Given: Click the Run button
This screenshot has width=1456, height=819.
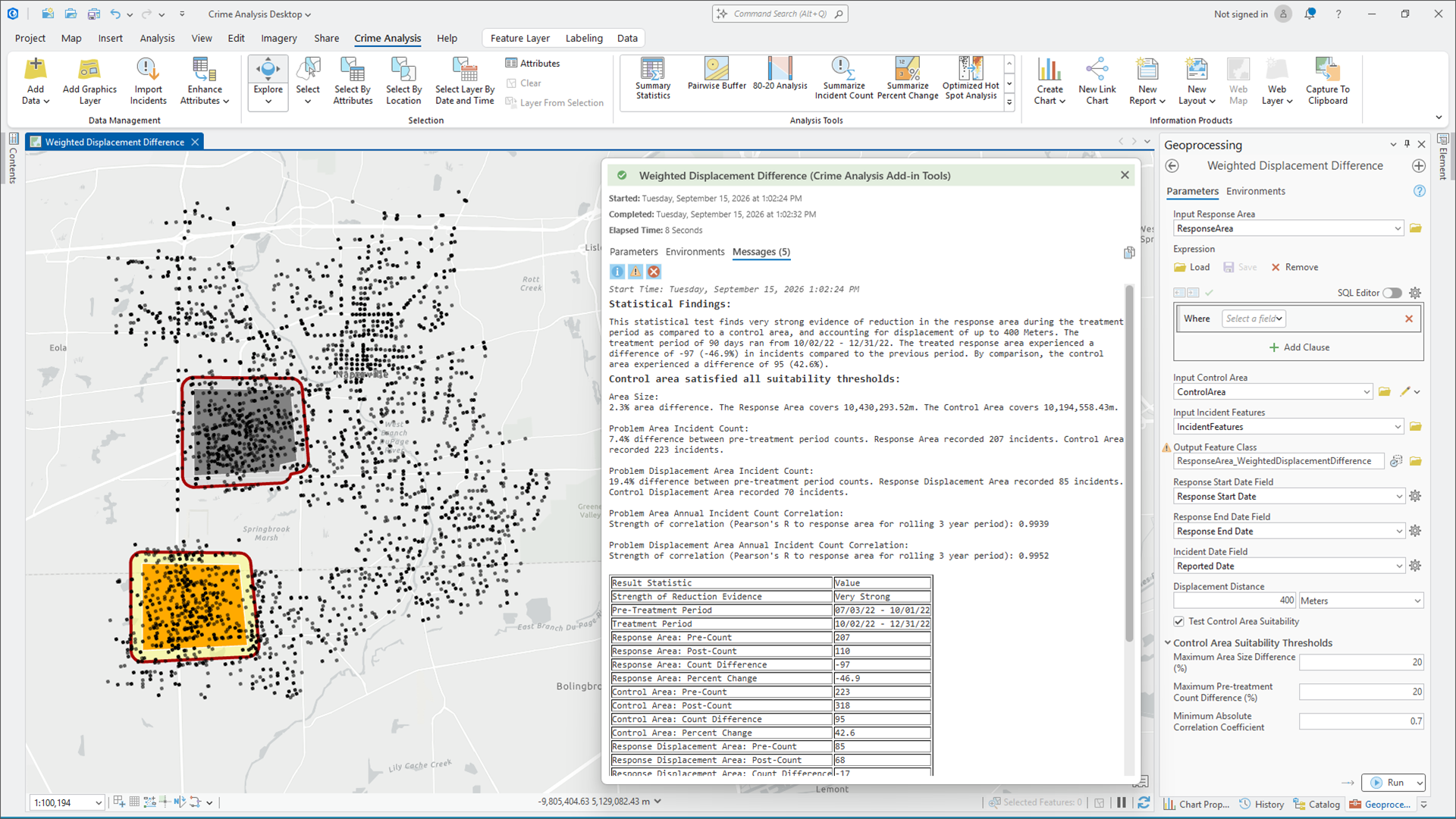Looking at the screenshot, I should tap(1388, 783).
